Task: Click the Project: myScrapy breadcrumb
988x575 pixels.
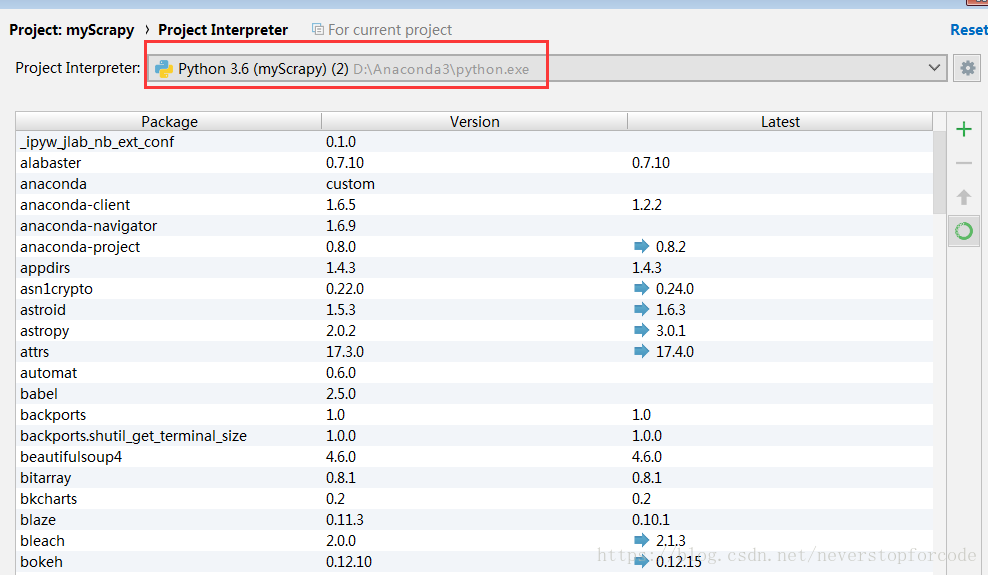Action: point(72,30)
